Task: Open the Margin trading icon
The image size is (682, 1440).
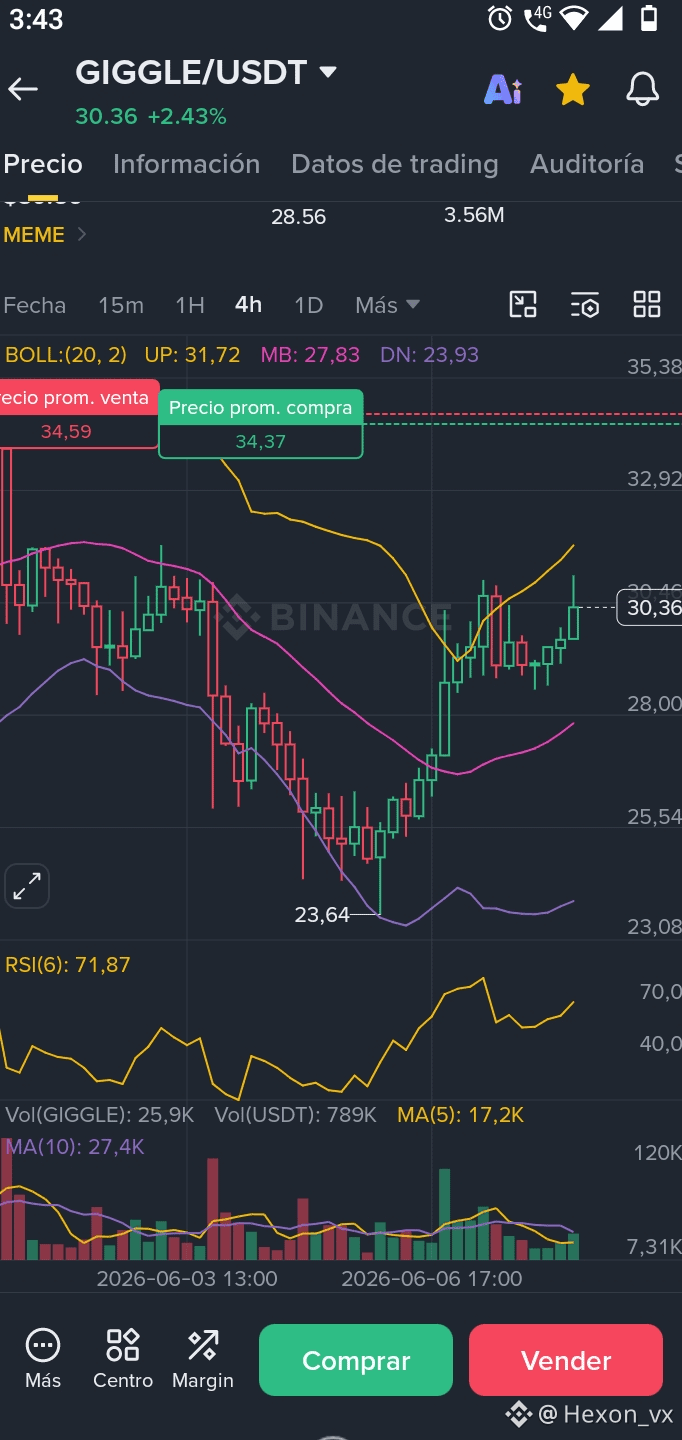Action: [x=203, y=1359]
